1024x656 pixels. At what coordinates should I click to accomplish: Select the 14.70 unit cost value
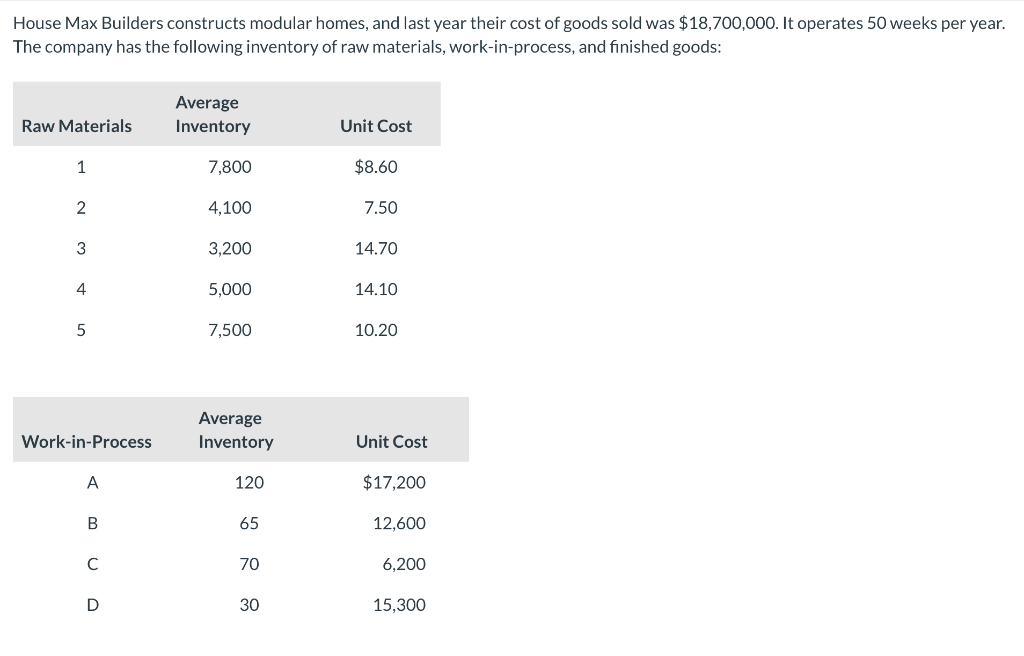376,248
